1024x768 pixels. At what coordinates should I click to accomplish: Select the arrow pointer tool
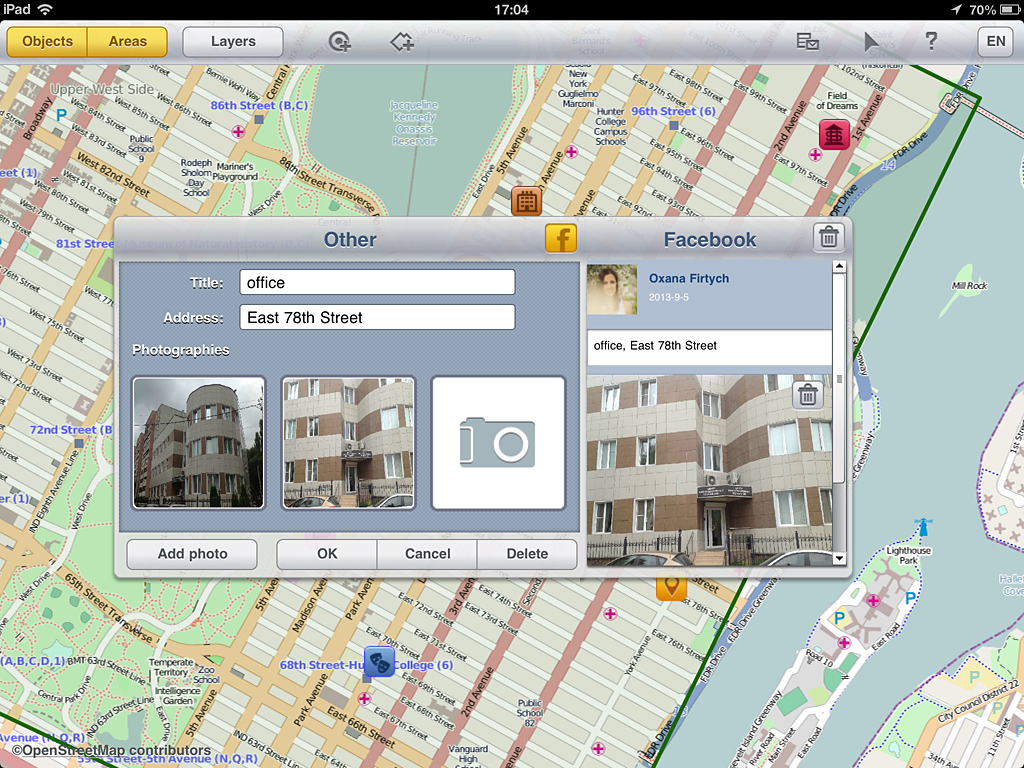[x=872, y=42]
